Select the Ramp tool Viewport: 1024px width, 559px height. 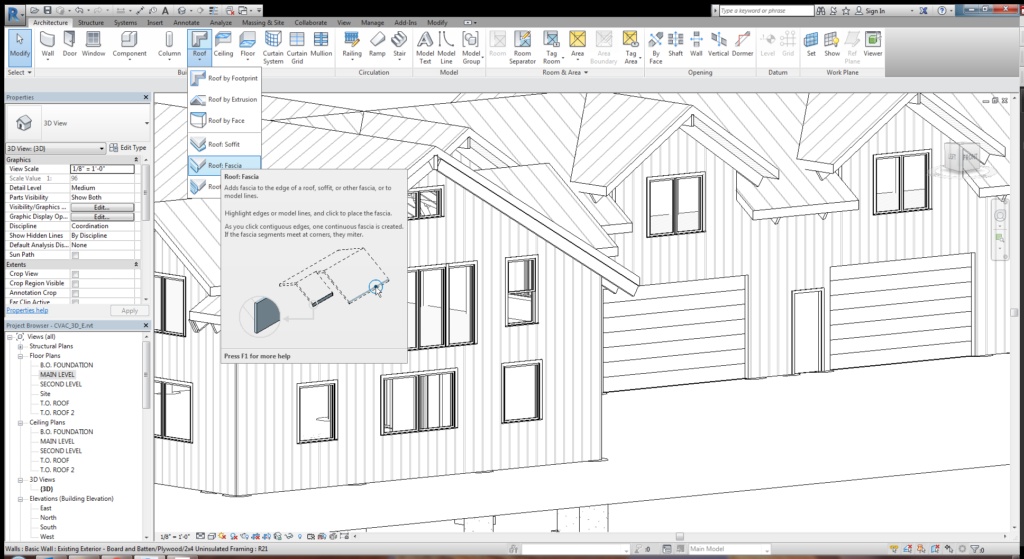point(377,44)
